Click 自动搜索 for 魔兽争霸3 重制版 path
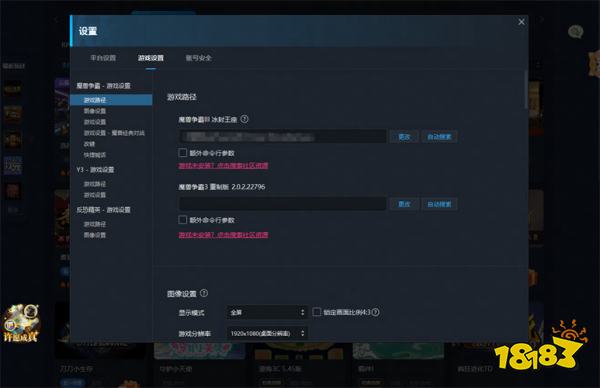Image resolution: width=600 pixels, height=388 pixels. tap(439, 204)
